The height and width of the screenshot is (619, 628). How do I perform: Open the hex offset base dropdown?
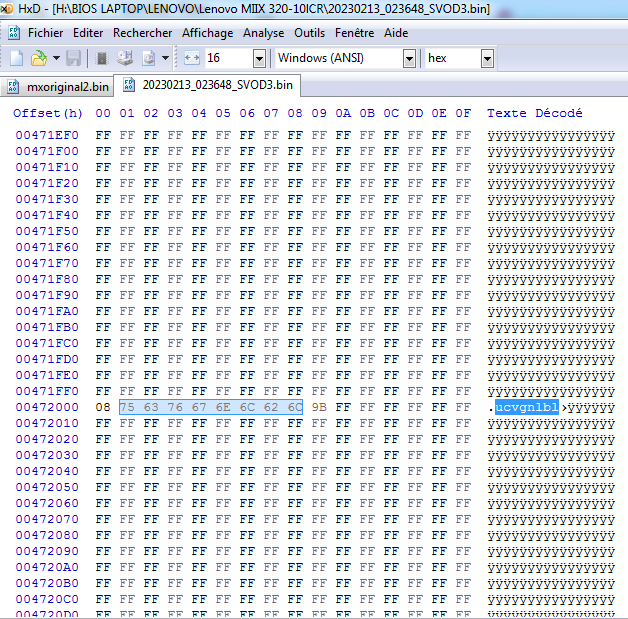pyautogui.click(x=487, y=59)
